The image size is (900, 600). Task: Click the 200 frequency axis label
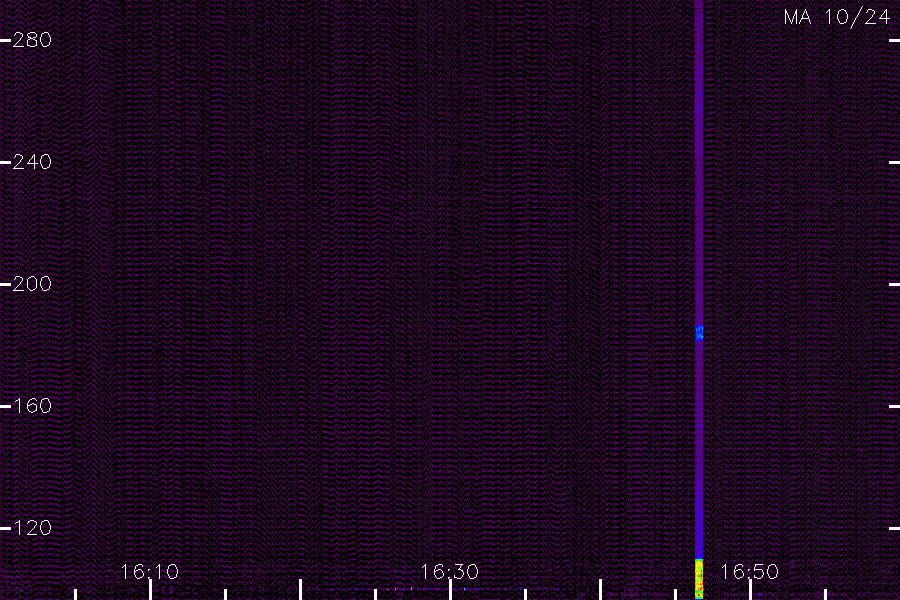coord(32,284)
